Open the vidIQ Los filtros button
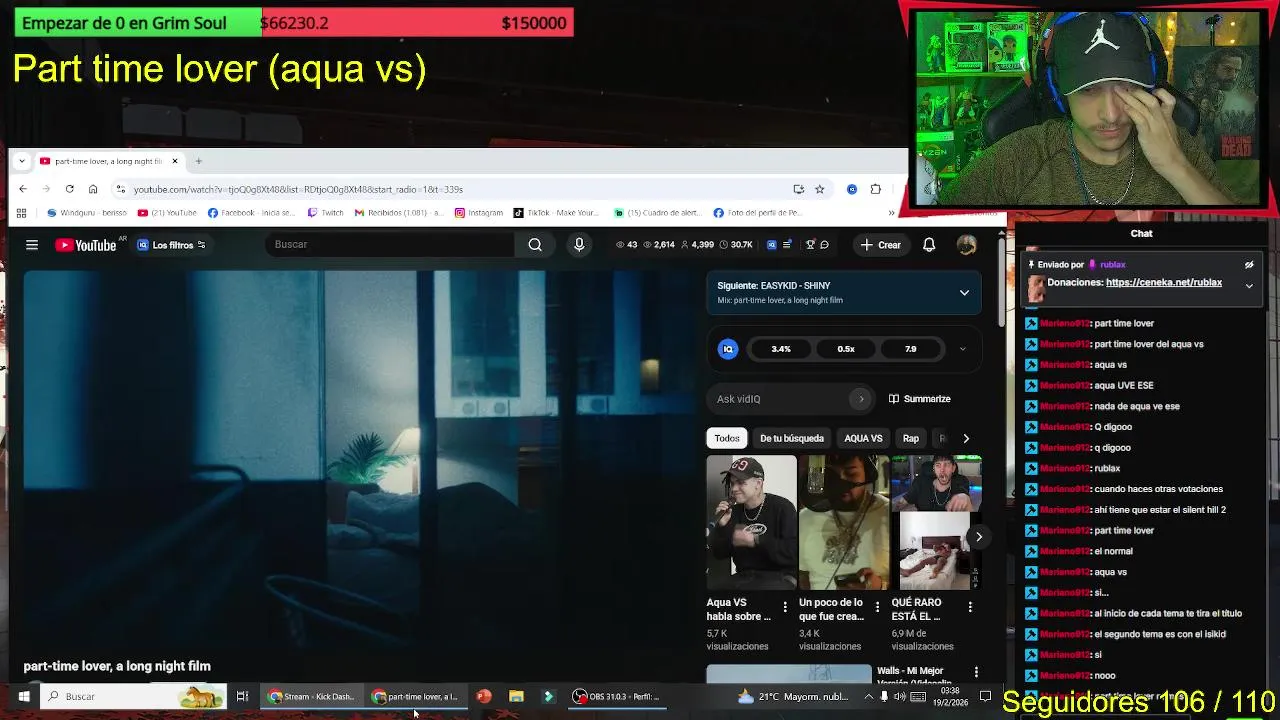Viewport: 1280px width, 720px height. 171,245
